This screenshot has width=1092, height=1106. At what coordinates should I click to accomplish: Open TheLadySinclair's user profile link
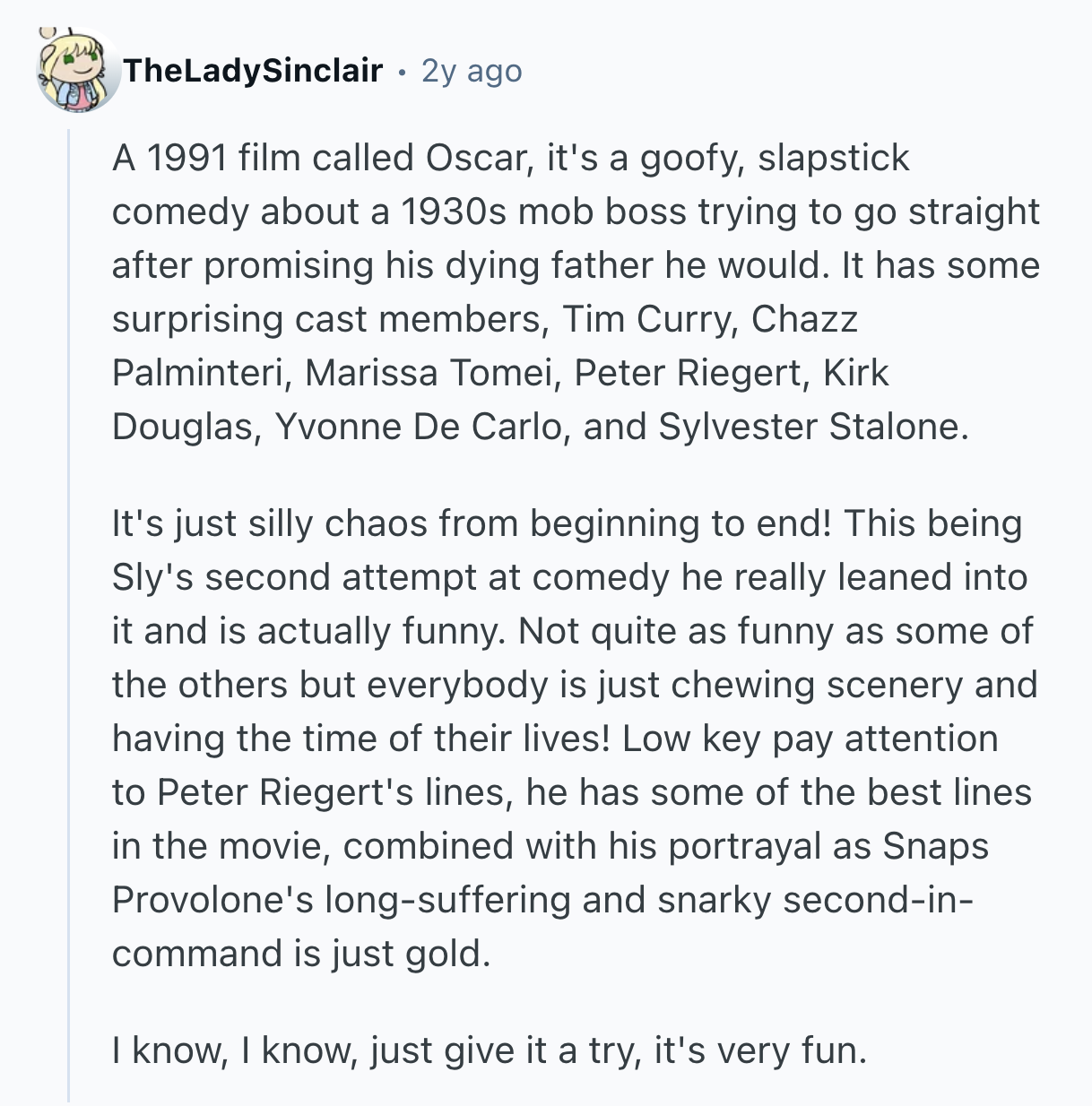253,70
